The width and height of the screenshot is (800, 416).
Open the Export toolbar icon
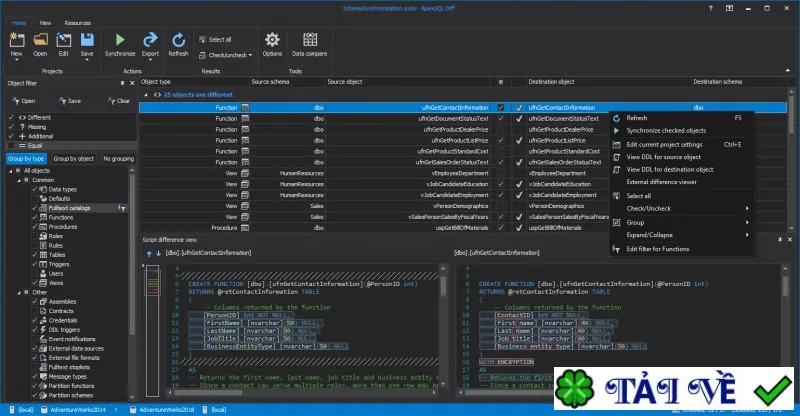click(150, 39)
